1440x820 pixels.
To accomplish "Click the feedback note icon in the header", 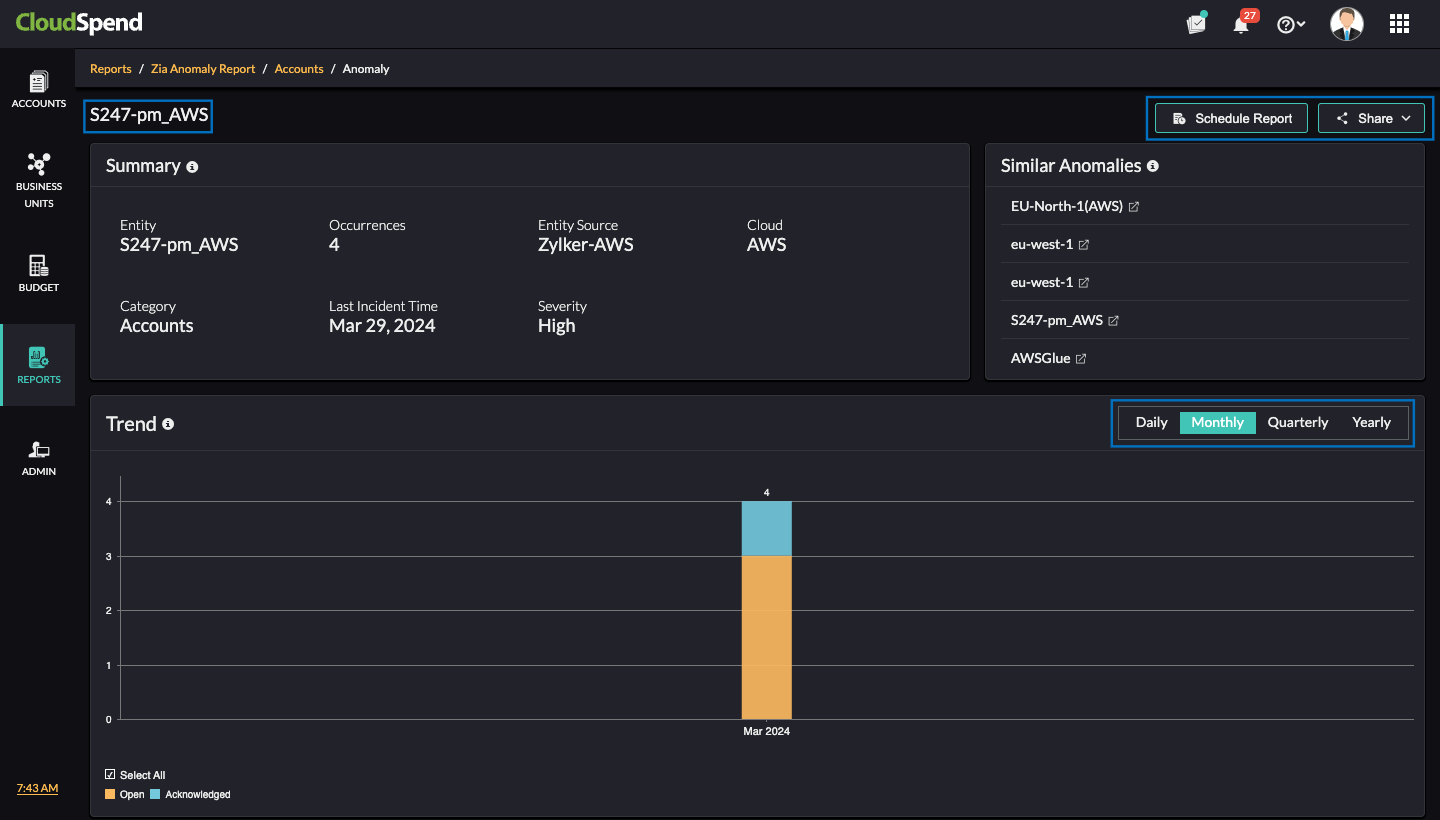I will (1196, 23).
